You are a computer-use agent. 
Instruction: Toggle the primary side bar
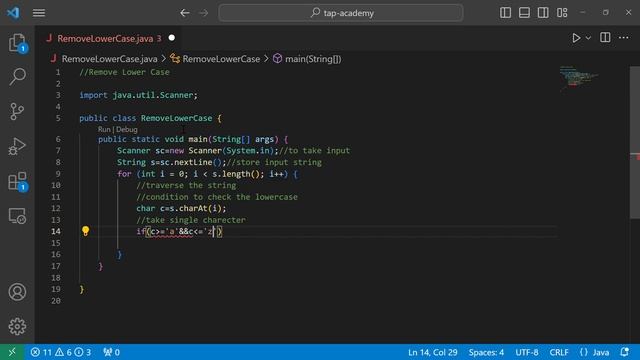pos(505,13)
